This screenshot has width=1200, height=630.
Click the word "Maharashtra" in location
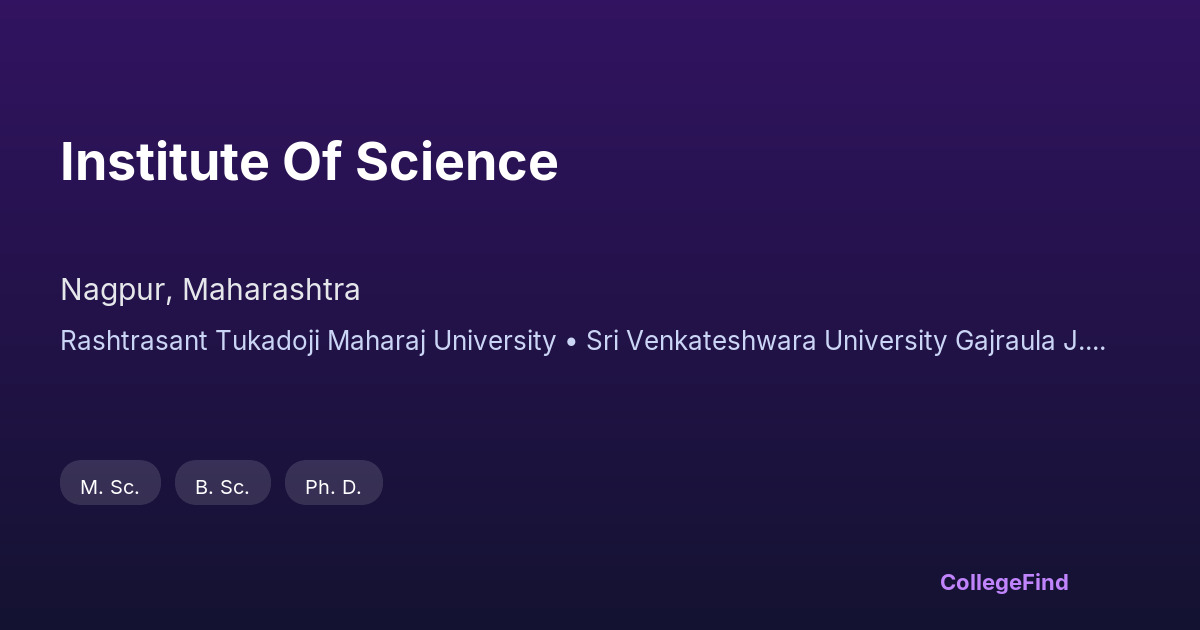271,290
